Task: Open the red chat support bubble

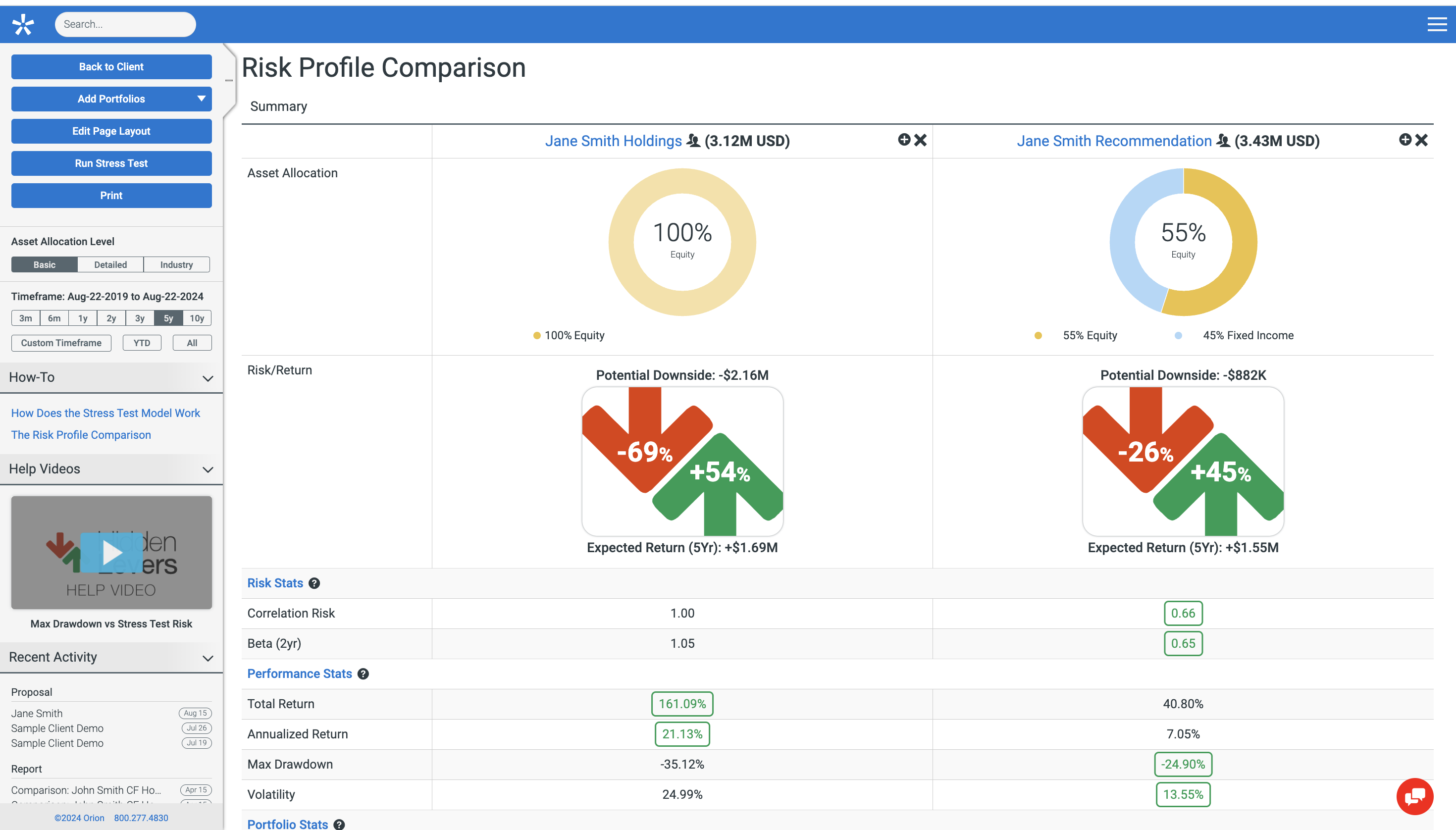Action: point(1414,796)
